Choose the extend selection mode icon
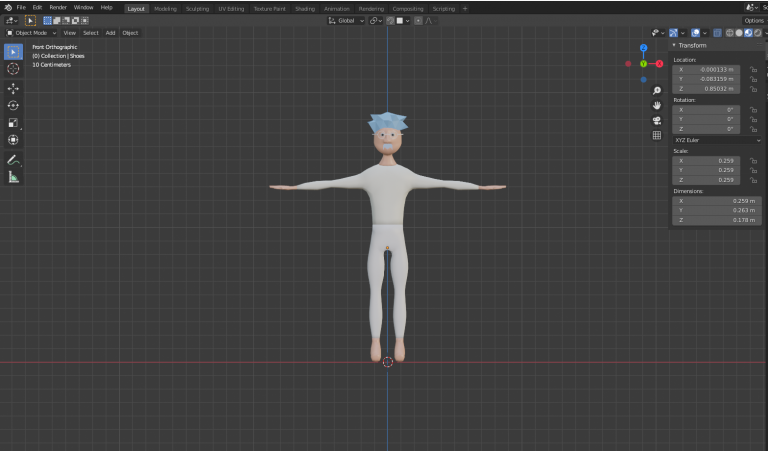 pyautogui.click(x=57, y=21)
